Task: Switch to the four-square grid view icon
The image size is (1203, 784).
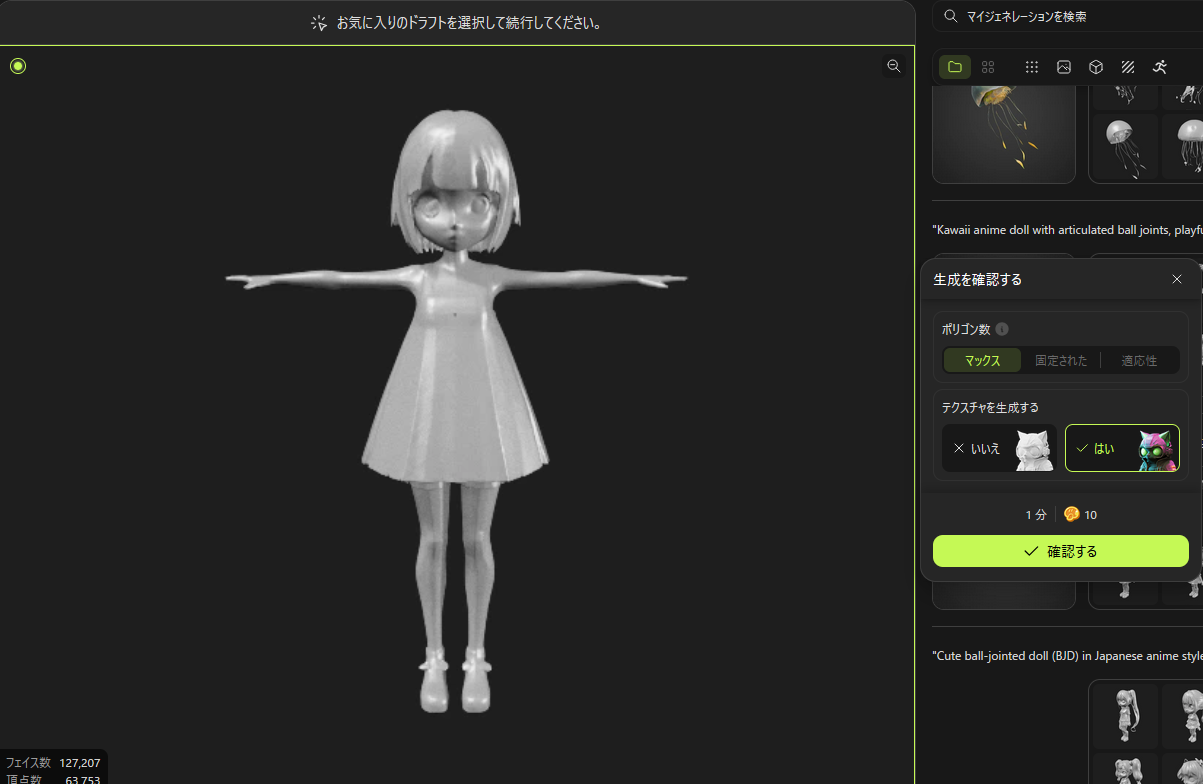Action: click(x=988, y=67)
